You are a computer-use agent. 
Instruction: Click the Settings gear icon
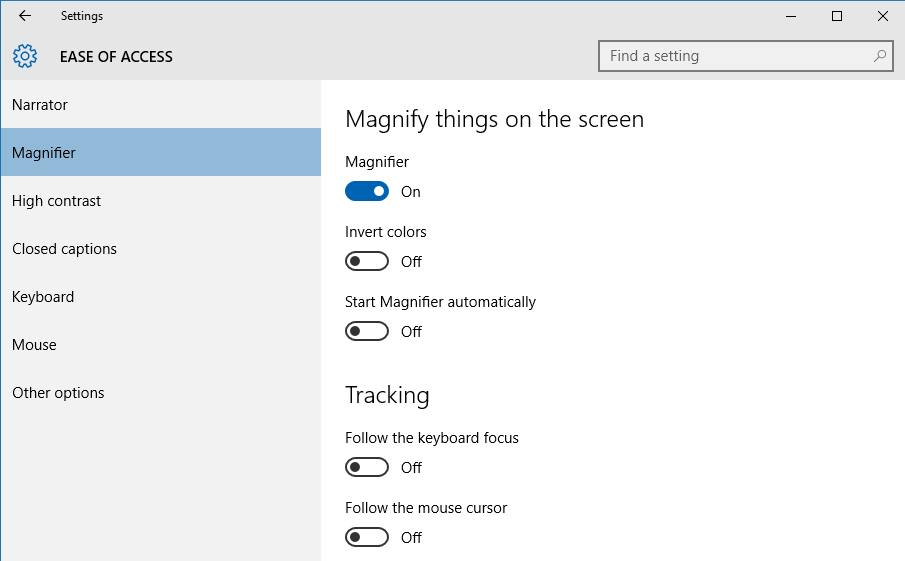click(x=25, y=56)
